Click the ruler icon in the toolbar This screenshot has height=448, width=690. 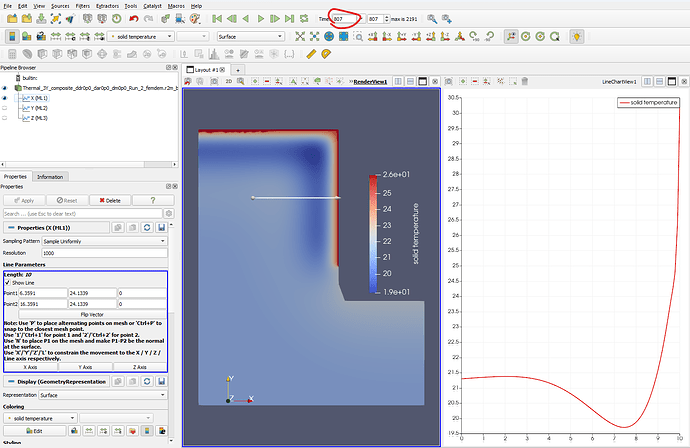[309, 53]
